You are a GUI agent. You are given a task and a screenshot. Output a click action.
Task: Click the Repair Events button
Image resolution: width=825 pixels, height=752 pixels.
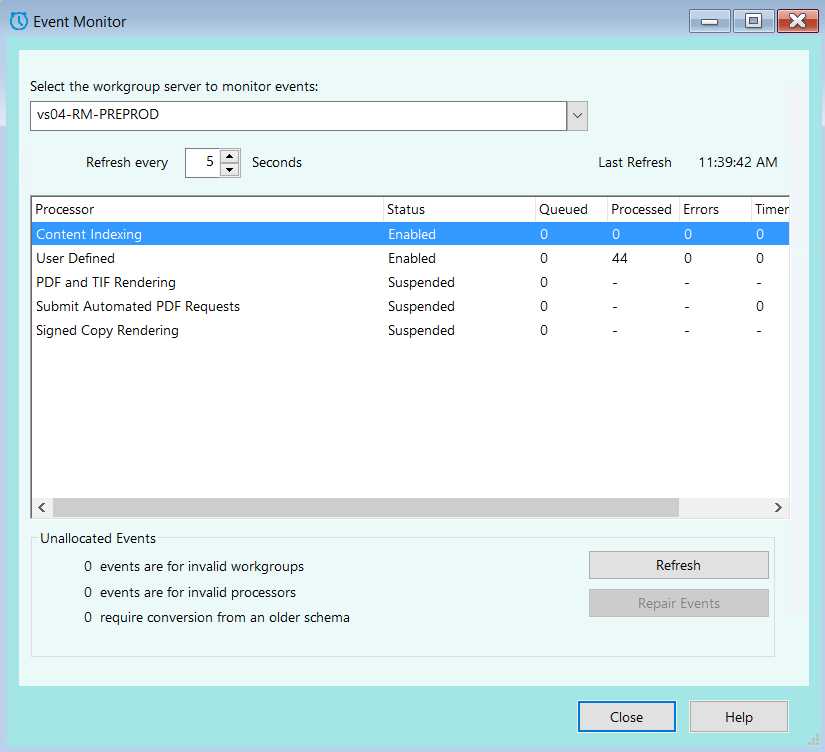[678, 603]
